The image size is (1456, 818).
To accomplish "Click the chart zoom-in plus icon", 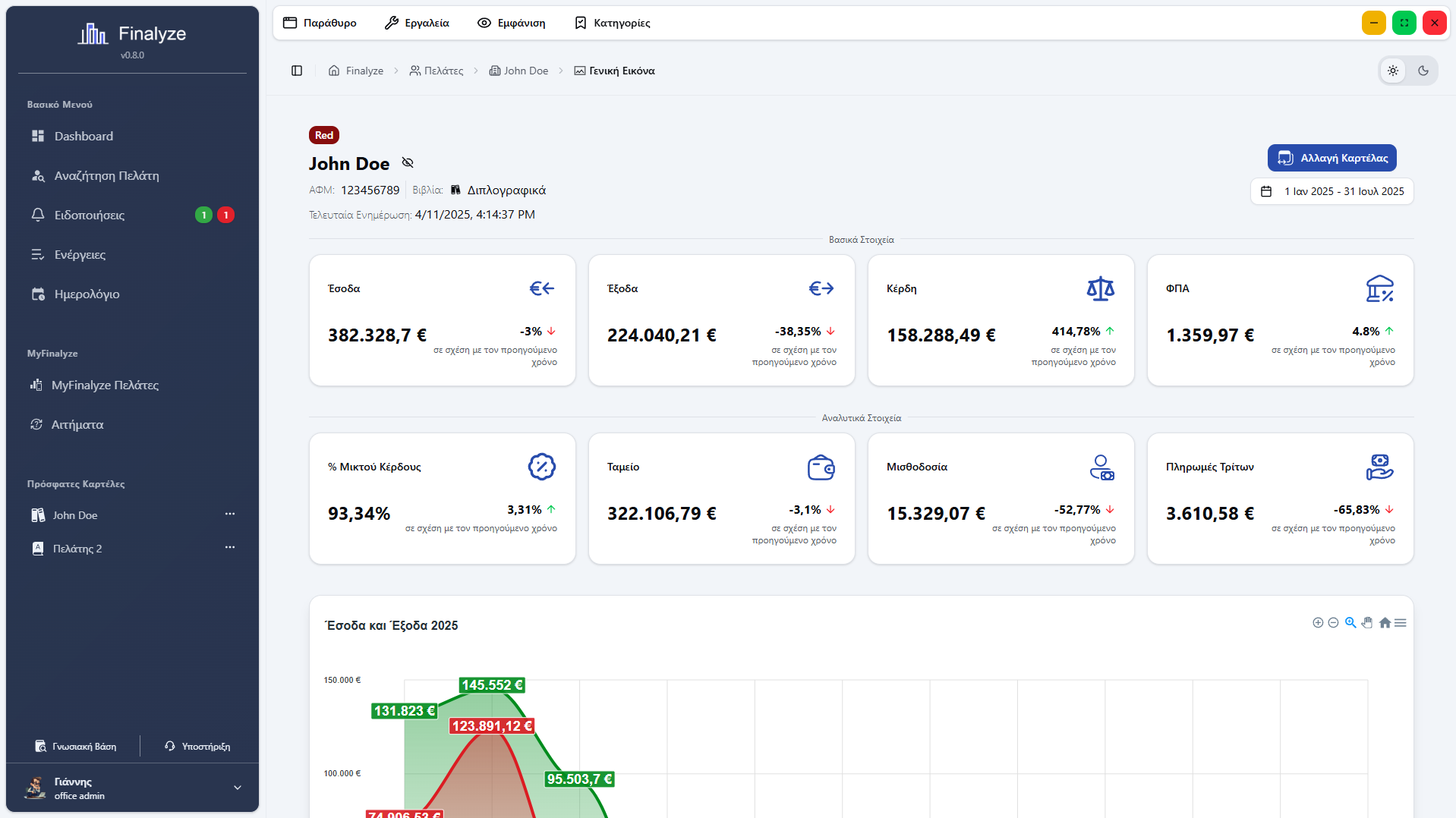I will click(1318, 623).
